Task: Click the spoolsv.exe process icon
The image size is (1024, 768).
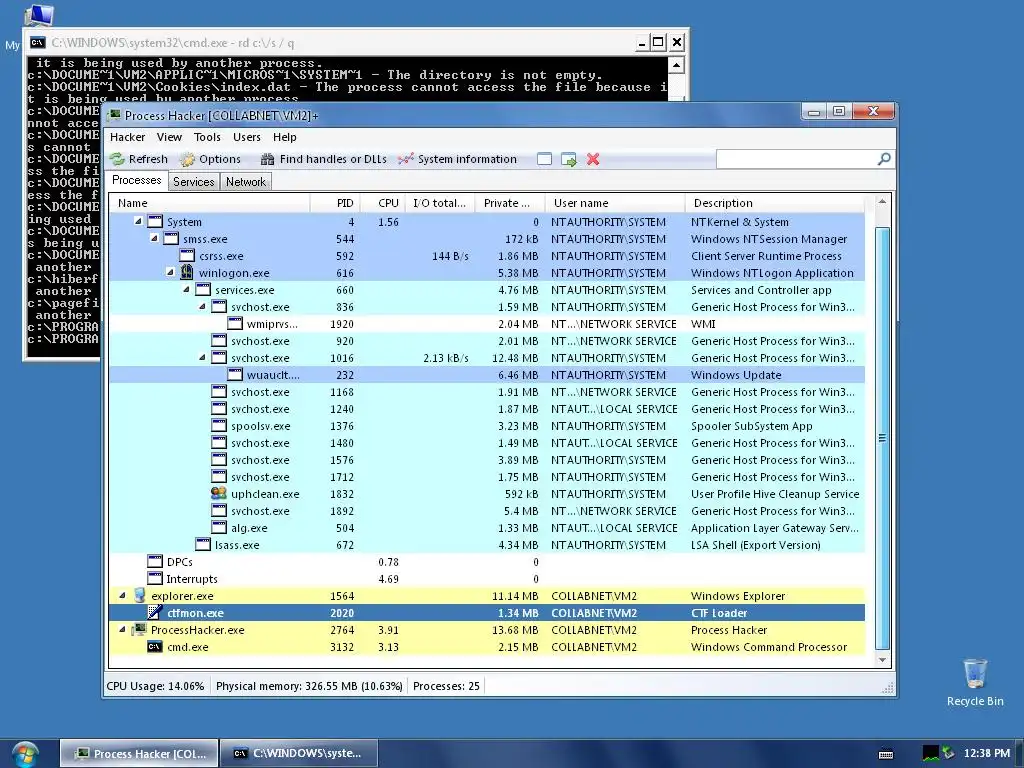Action: tap(219, 425)
